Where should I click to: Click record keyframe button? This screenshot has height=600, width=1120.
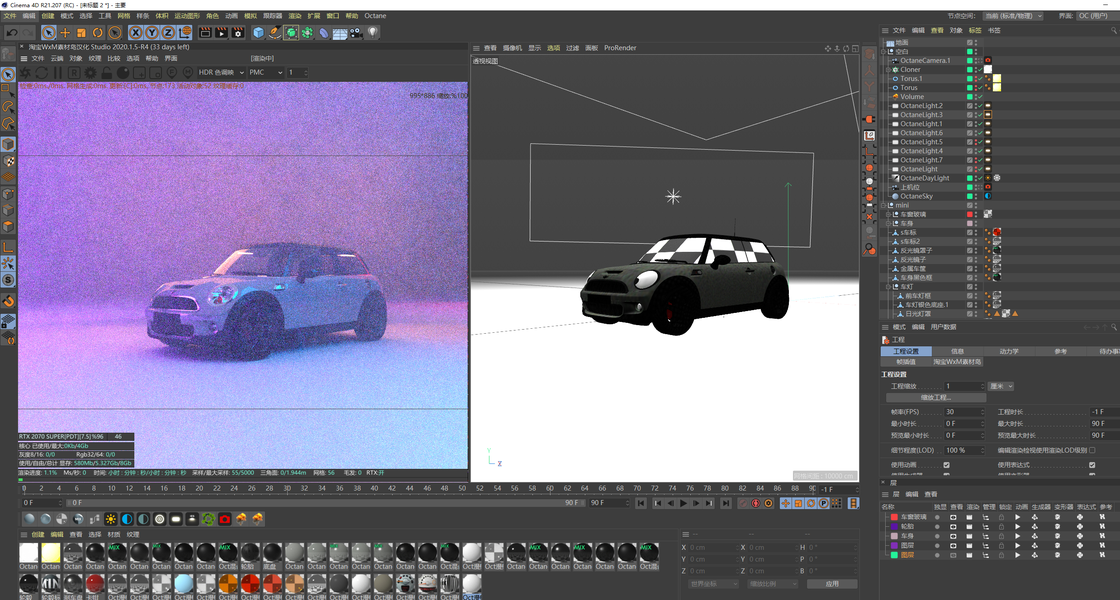pyautogui.click(x=743, y=503)
